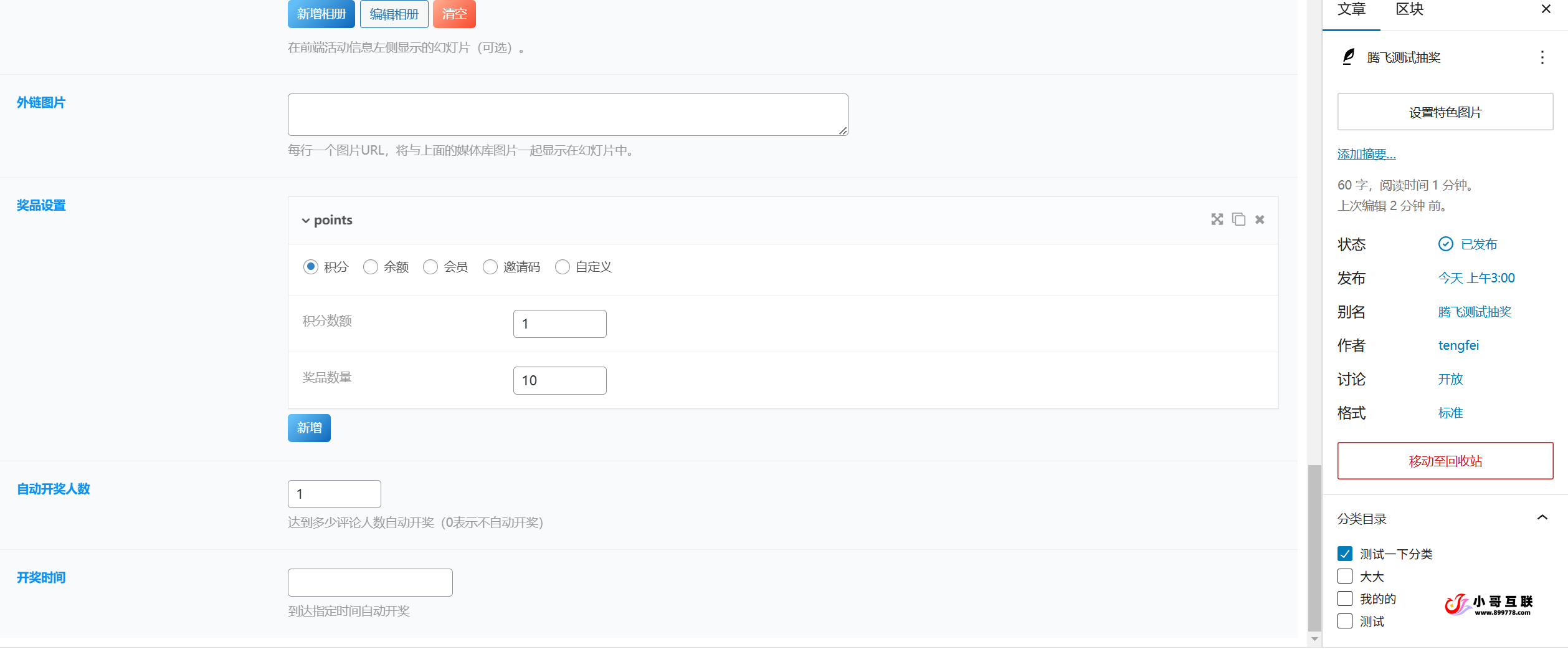
Task: Check the 大大 category checkbox
Action: click(1345, 576)
